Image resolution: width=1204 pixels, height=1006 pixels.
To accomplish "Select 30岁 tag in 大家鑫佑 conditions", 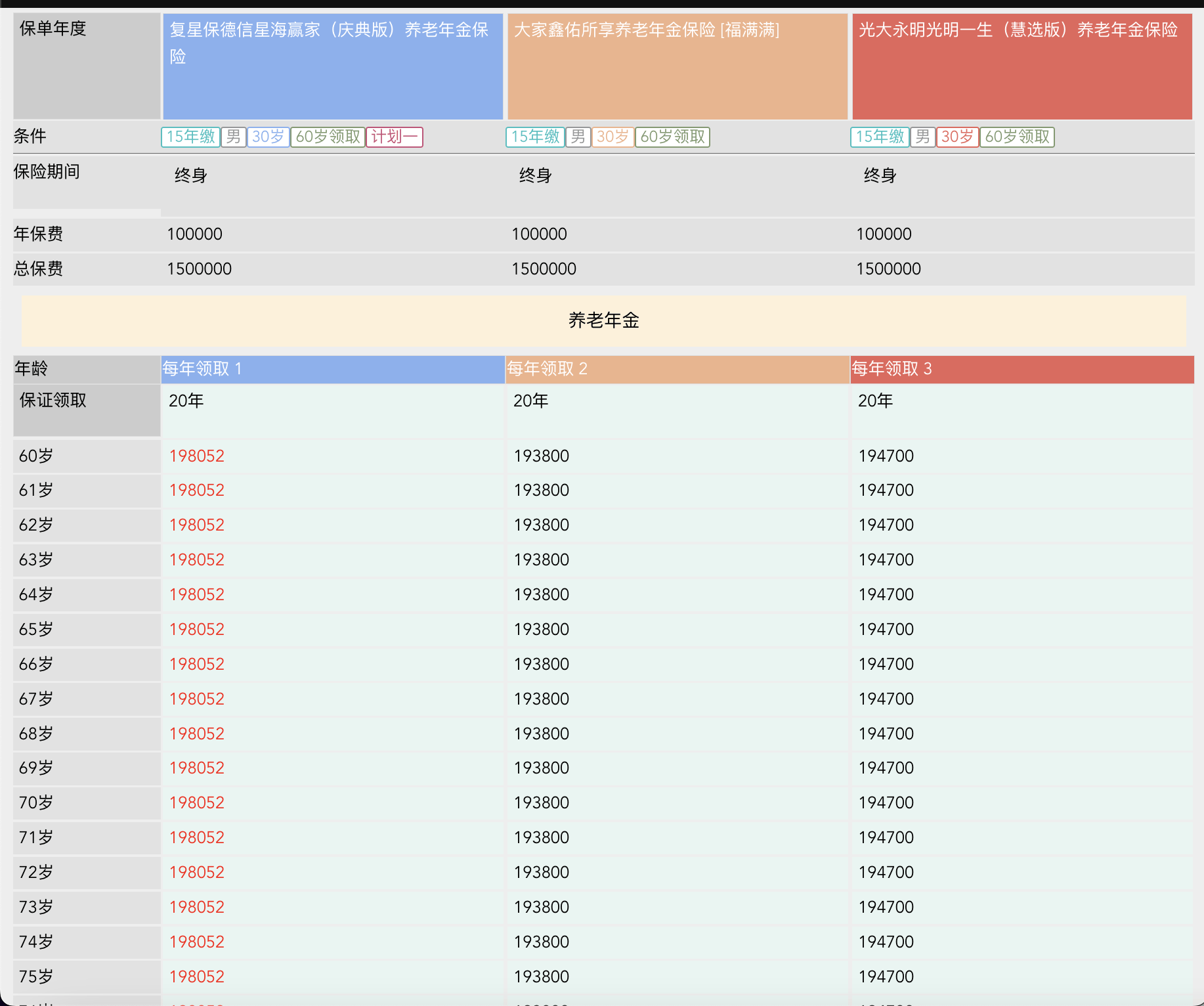I will point(613,137).
